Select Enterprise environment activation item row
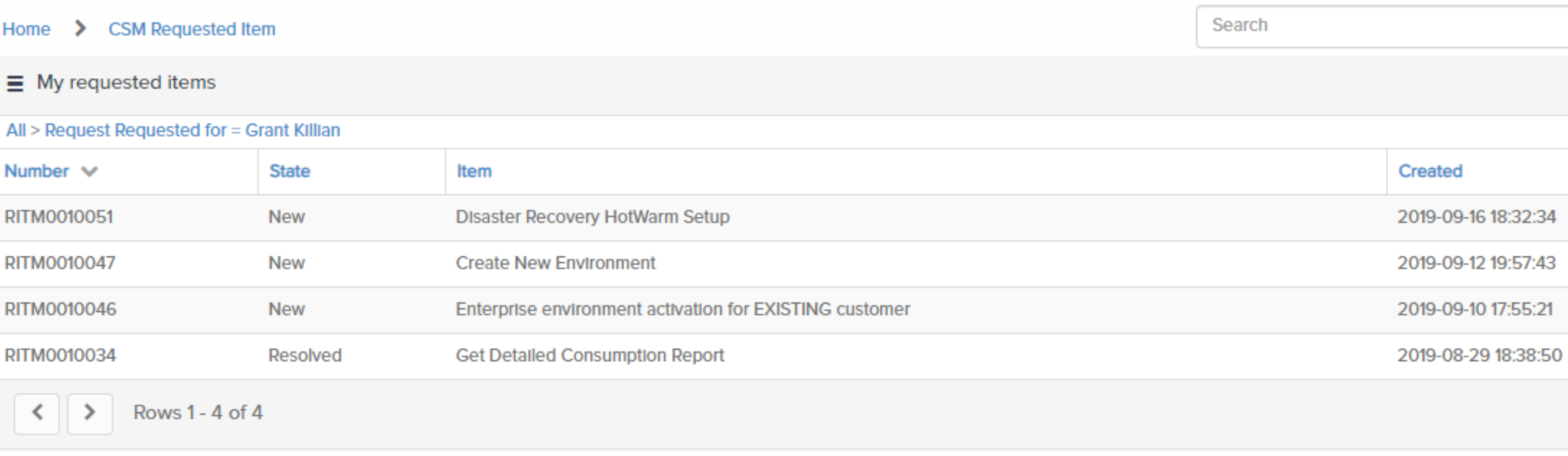Screen dimensions: 1568x456 (682, 310)
